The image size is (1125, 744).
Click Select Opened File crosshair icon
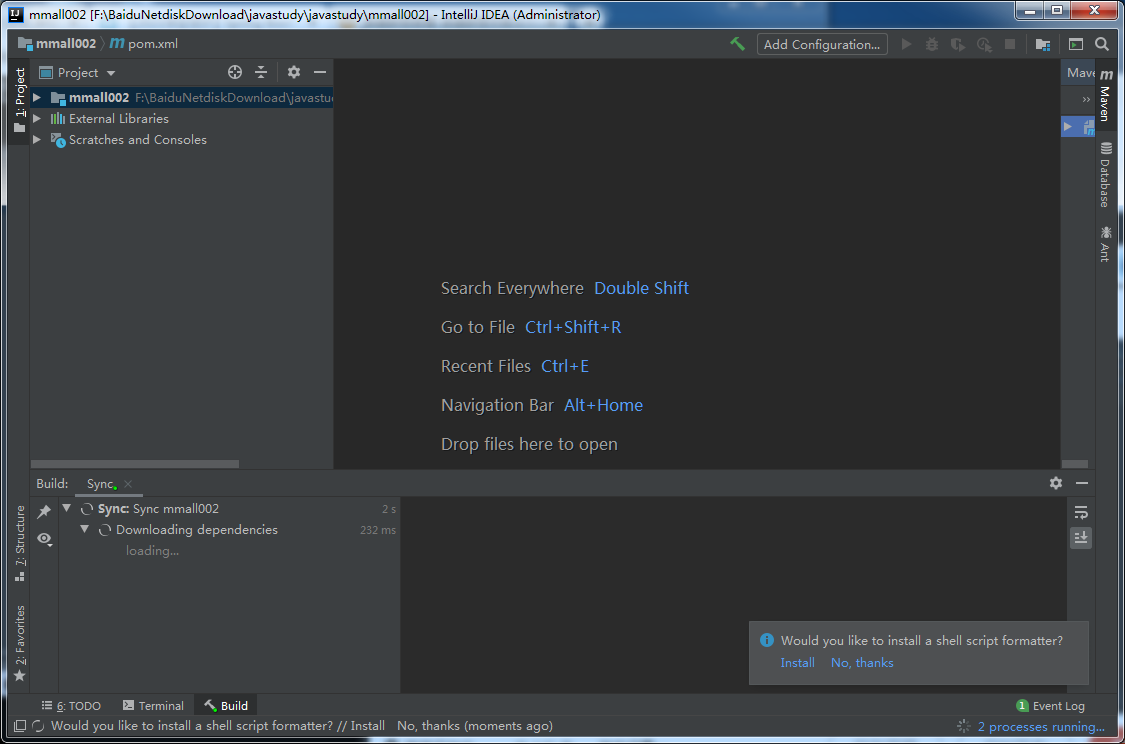click(235, 72)
